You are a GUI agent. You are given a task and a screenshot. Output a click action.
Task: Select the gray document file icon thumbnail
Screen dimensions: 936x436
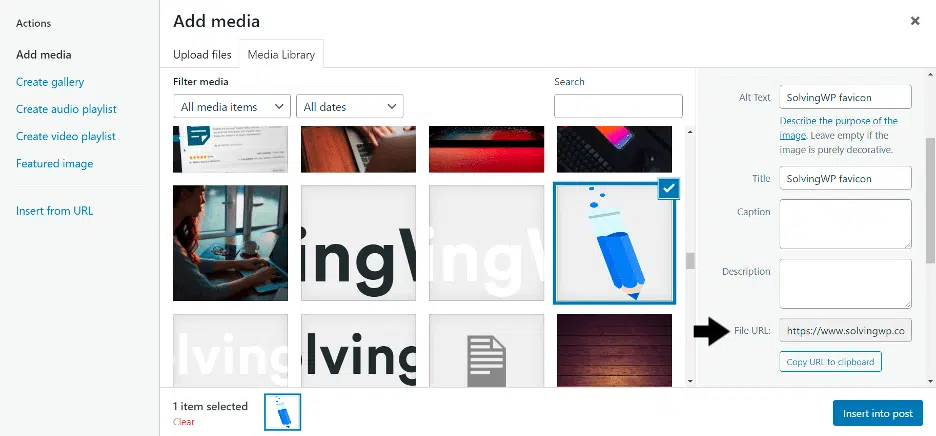pos(487,351)
